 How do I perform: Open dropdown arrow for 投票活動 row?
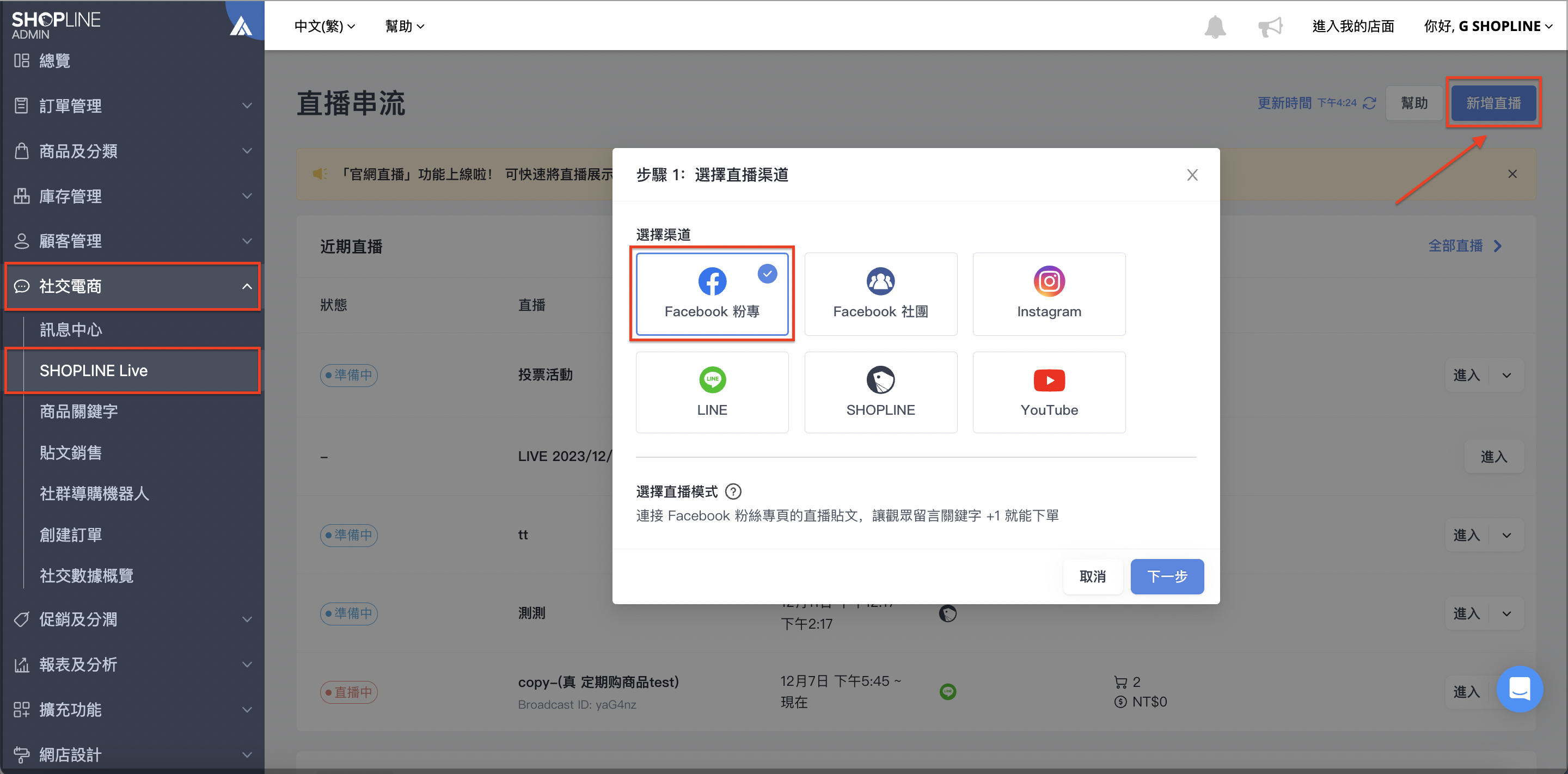[1506, 375]
